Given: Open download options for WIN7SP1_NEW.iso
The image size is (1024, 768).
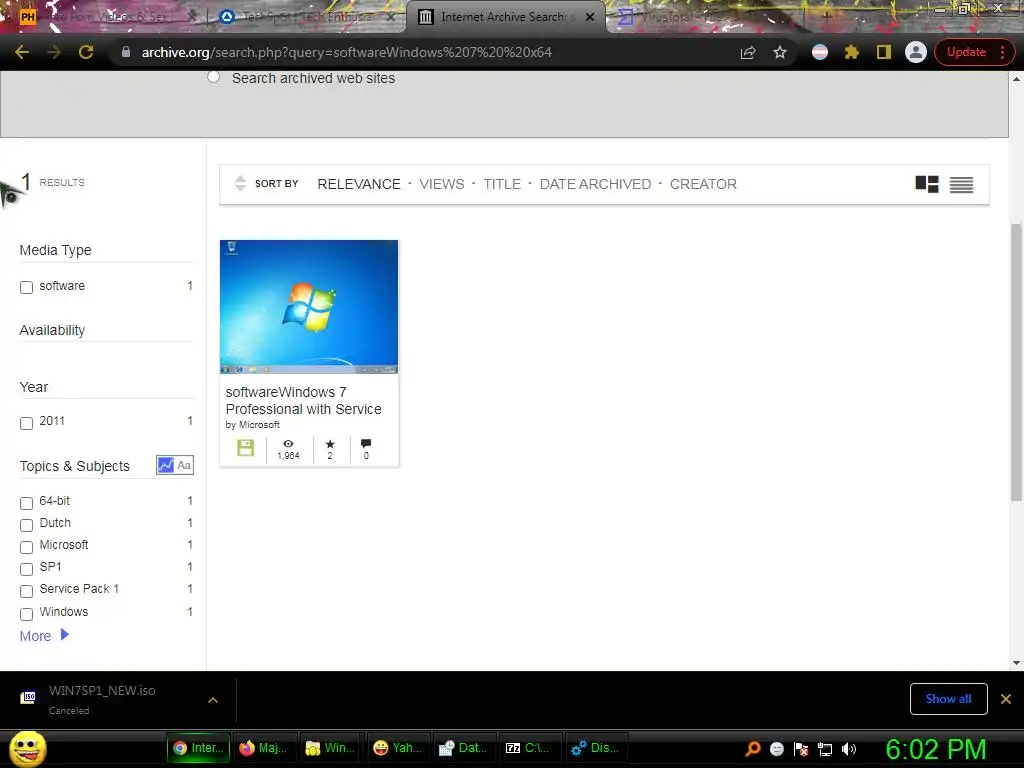Looking at the screenshot, I should click(x=213, y=700).
